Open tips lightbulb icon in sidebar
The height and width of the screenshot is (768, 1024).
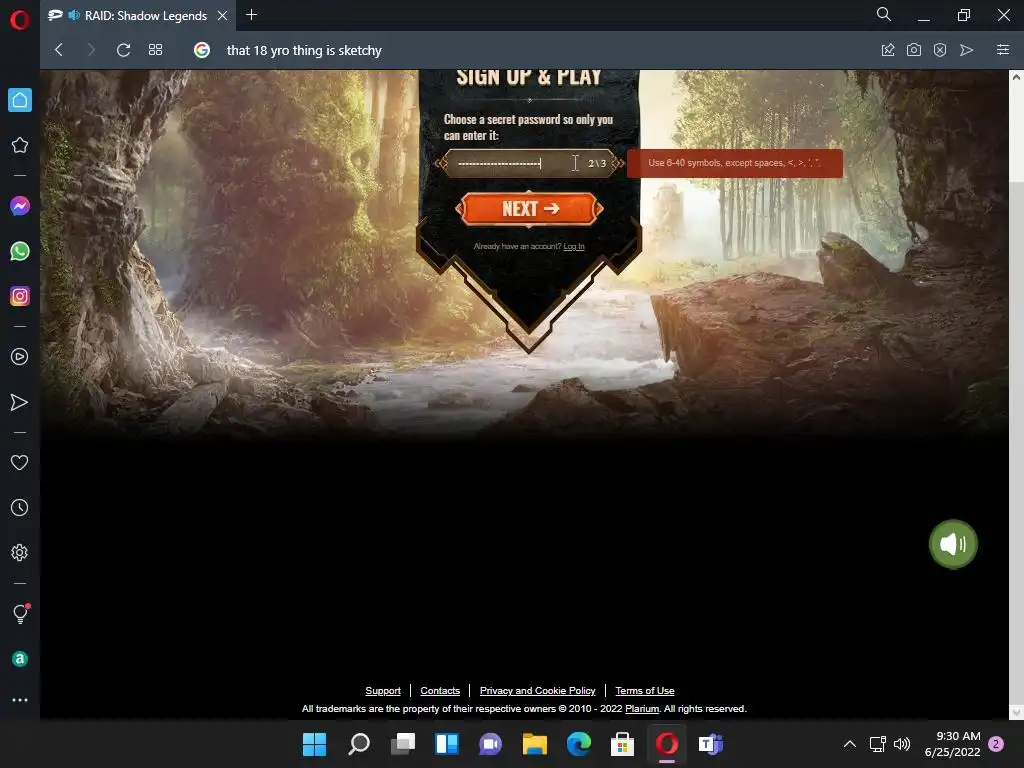coord(20,613)
